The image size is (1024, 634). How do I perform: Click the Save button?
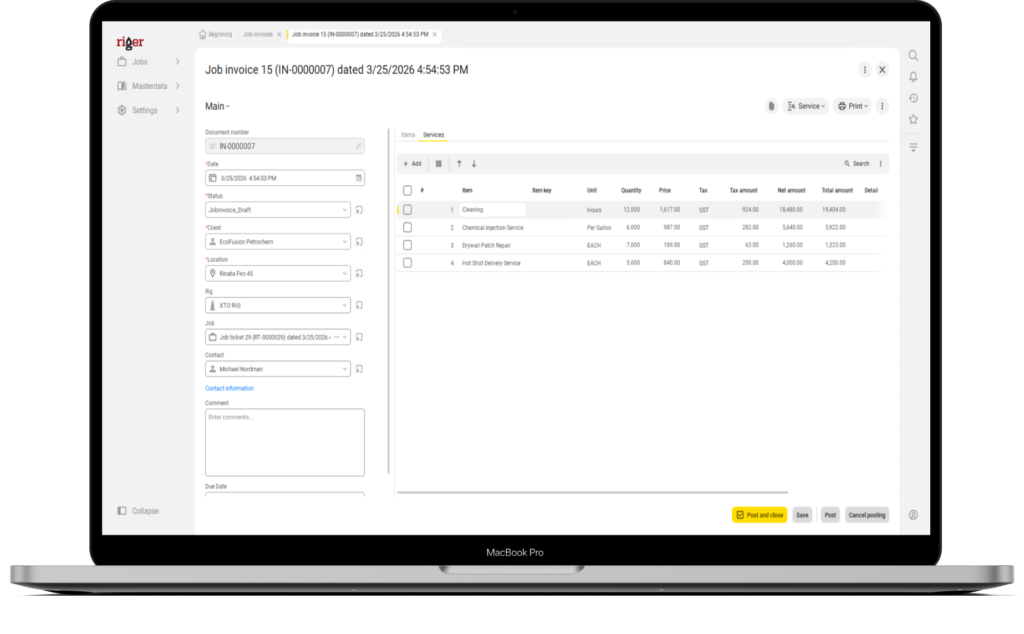(x=802, y=515)
